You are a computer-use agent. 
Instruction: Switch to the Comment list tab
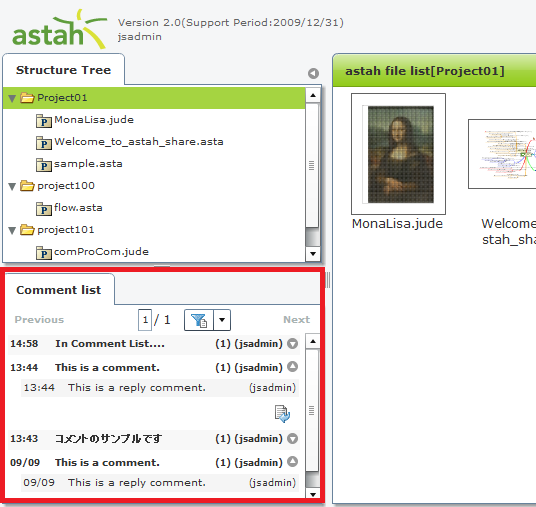tap(59, 290)
